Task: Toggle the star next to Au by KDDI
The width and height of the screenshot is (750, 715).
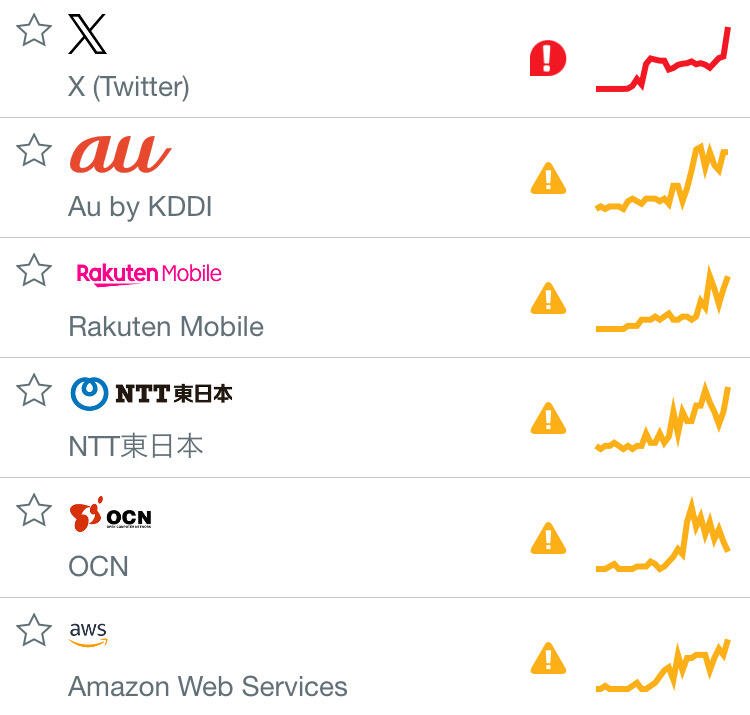Action: pyautogui.click(x=34, y=150)
